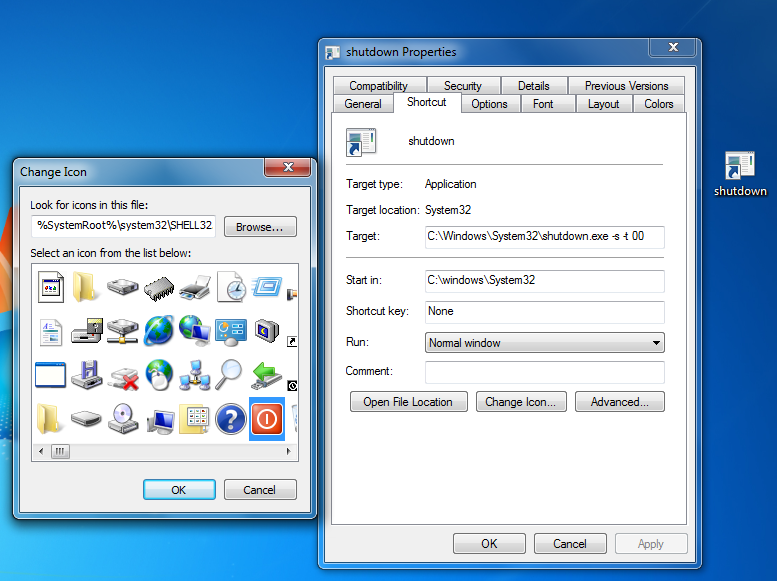Switch to the Security tab

pos(463,86)
